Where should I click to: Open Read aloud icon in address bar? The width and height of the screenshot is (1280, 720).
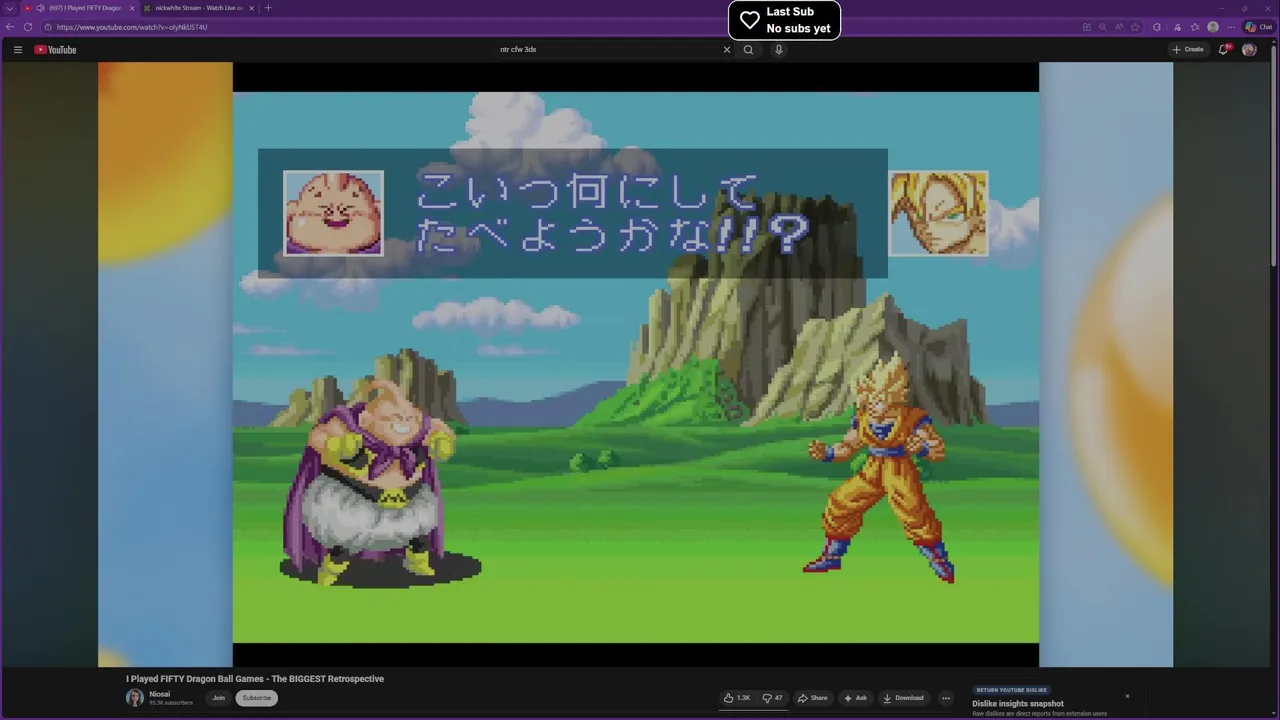[1119, 27]
